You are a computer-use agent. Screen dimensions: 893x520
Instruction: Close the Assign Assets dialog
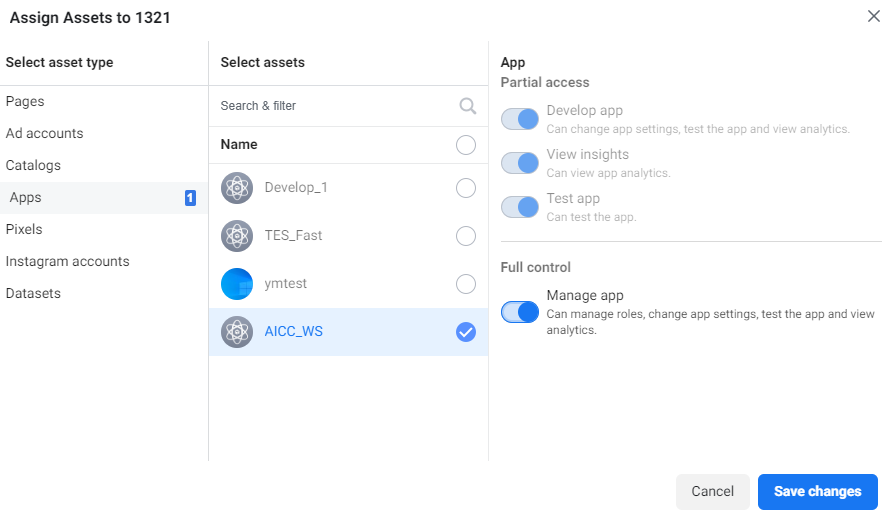coord(874,16)
